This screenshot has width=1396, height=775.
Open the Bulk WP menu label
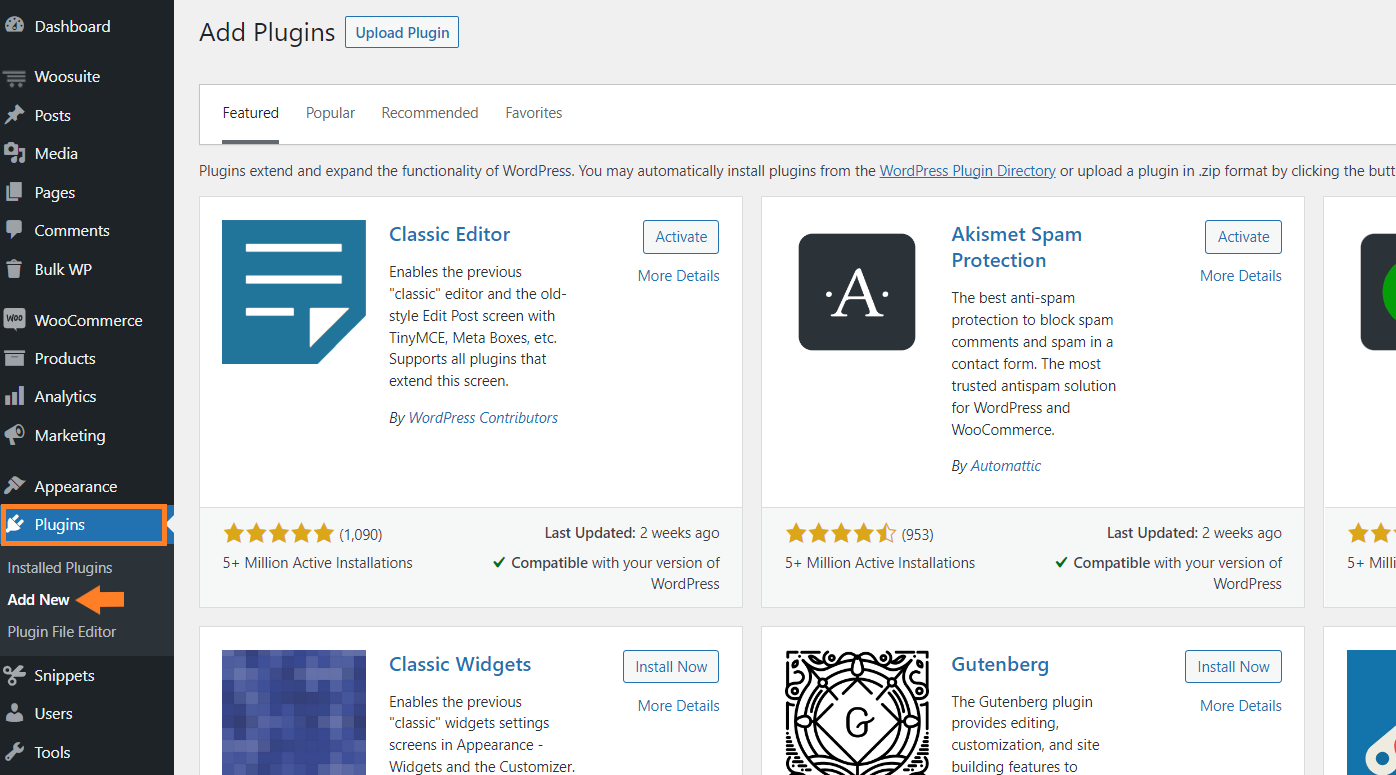coord(63,269)
